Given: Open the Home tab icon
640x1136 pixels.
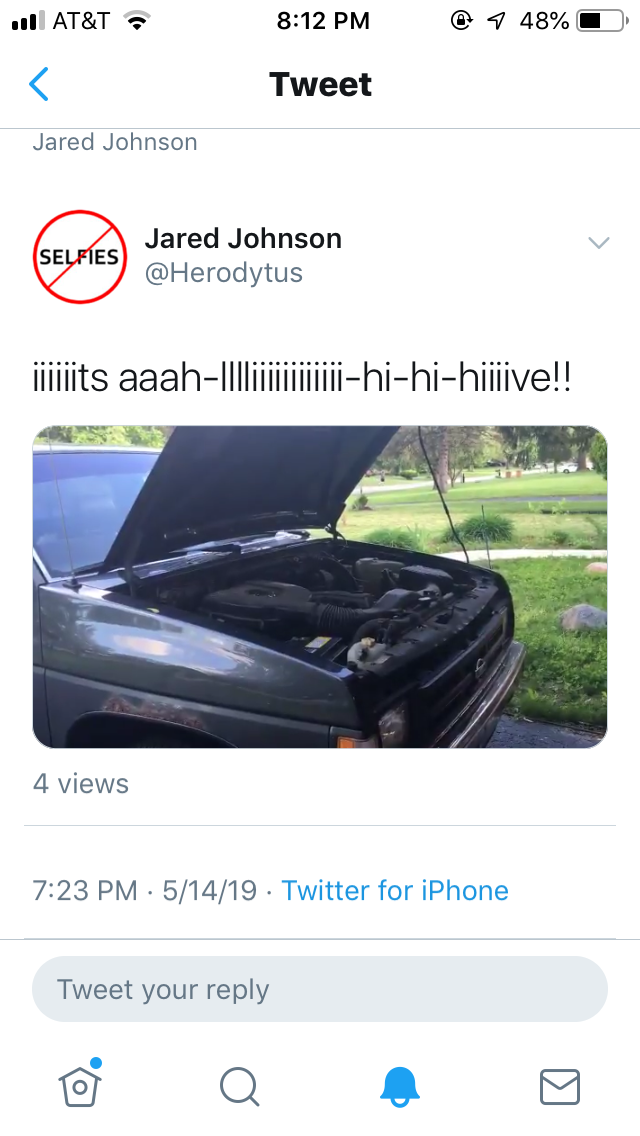Looking at the screenshot, I should [80, 1083].
